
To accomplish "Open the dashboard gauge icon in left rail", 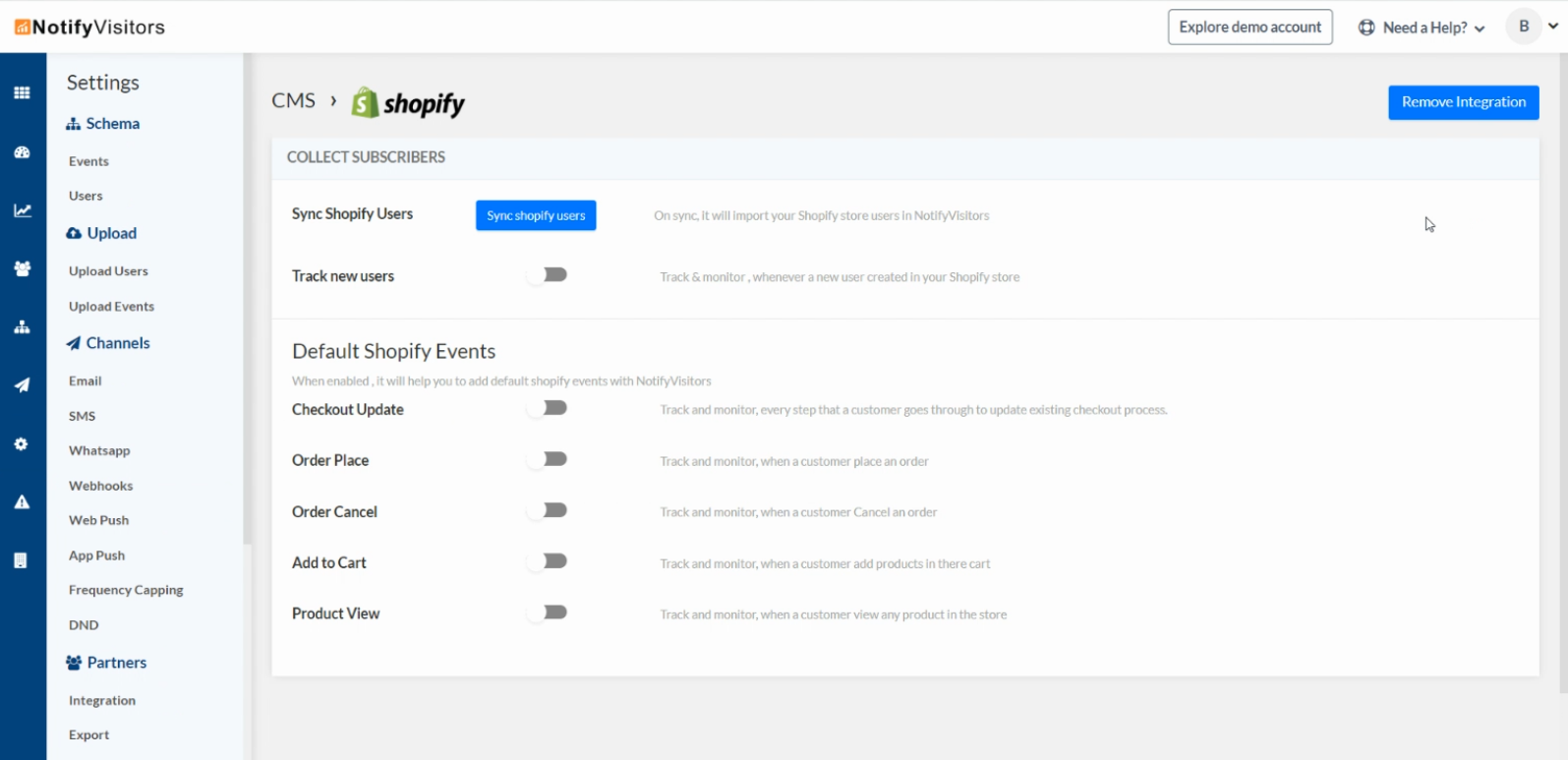I will (22, 152).
